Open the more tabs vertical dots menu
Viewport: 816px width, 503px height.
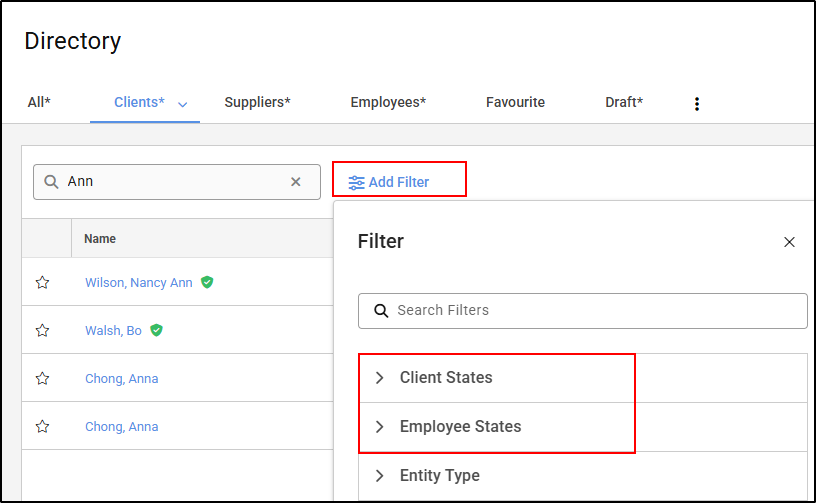(697, 103)
